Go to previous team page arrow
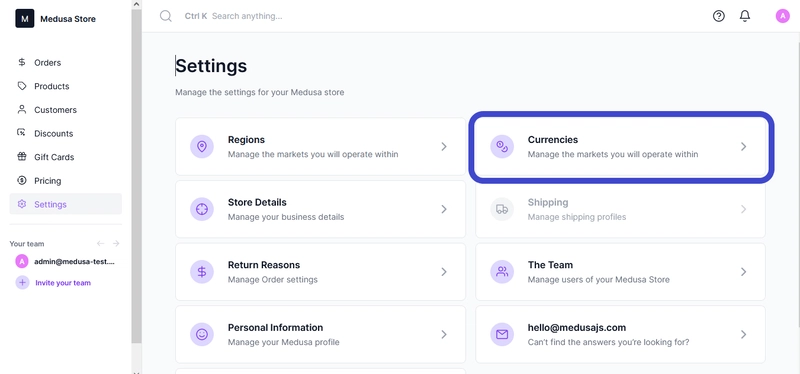The width and height of the screenshot is (800, 374). point(101,243)
